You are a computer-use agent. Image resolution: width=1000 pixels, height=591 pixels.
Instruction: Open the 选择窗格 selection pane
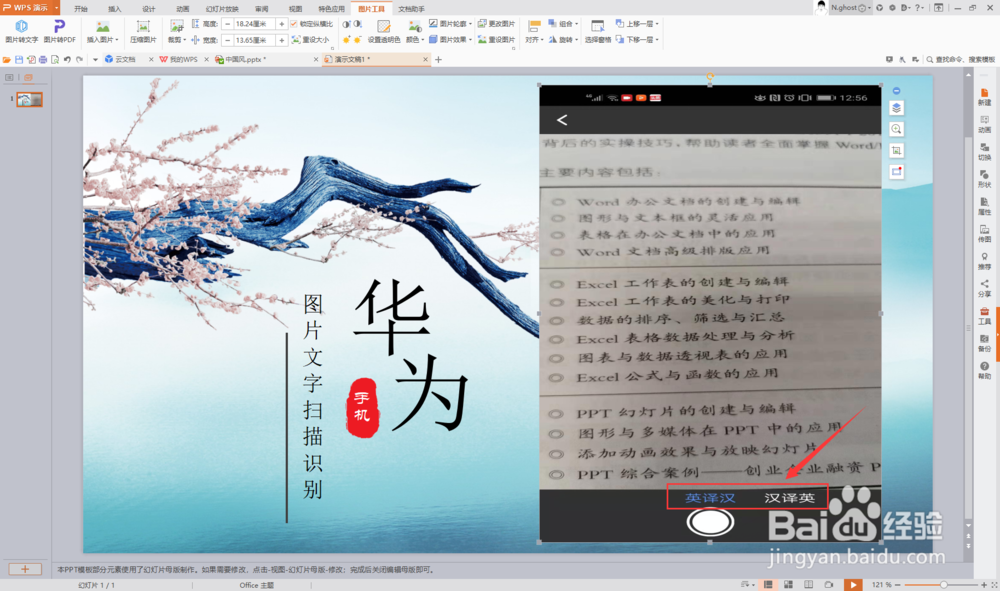click(598, 30)
